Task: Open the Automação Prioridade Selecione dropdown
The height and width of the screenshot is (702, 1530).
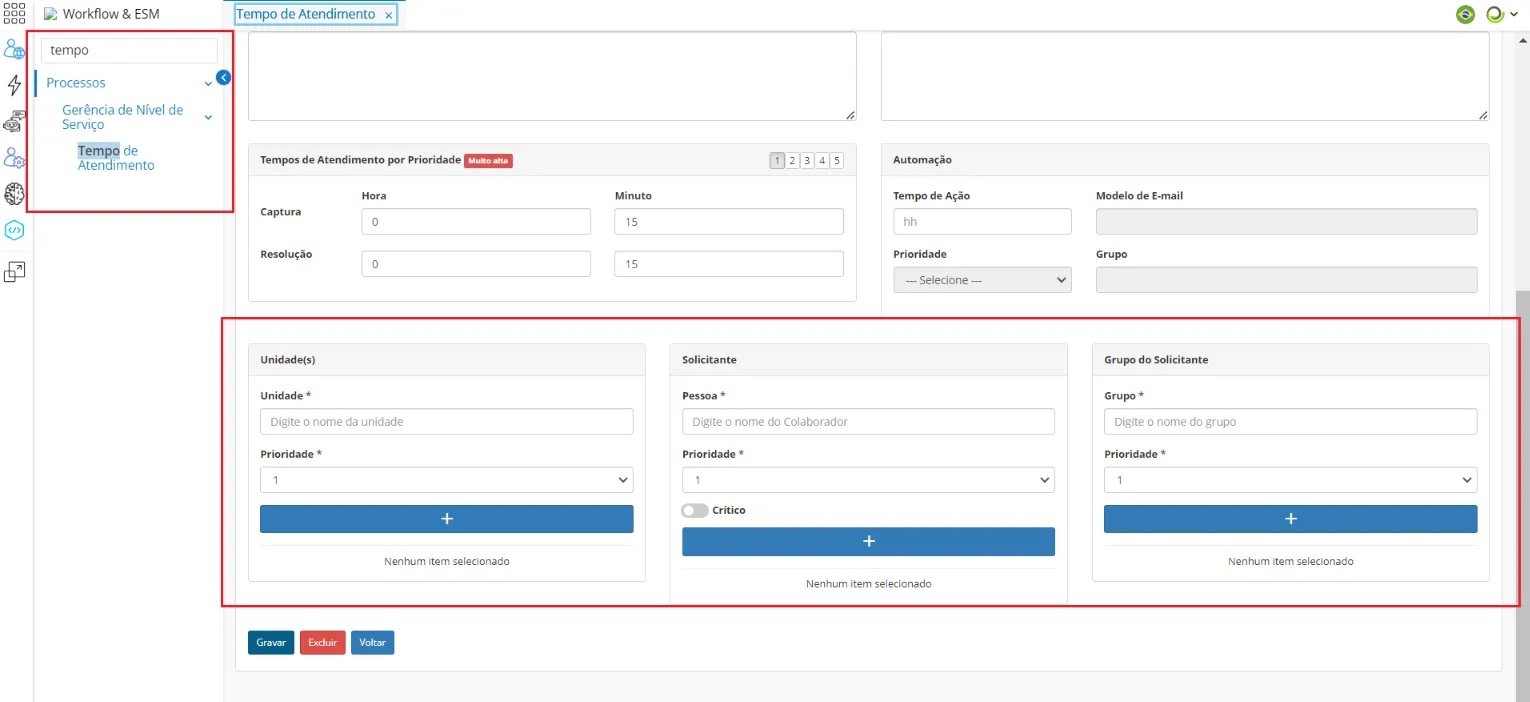Action: 982,280
